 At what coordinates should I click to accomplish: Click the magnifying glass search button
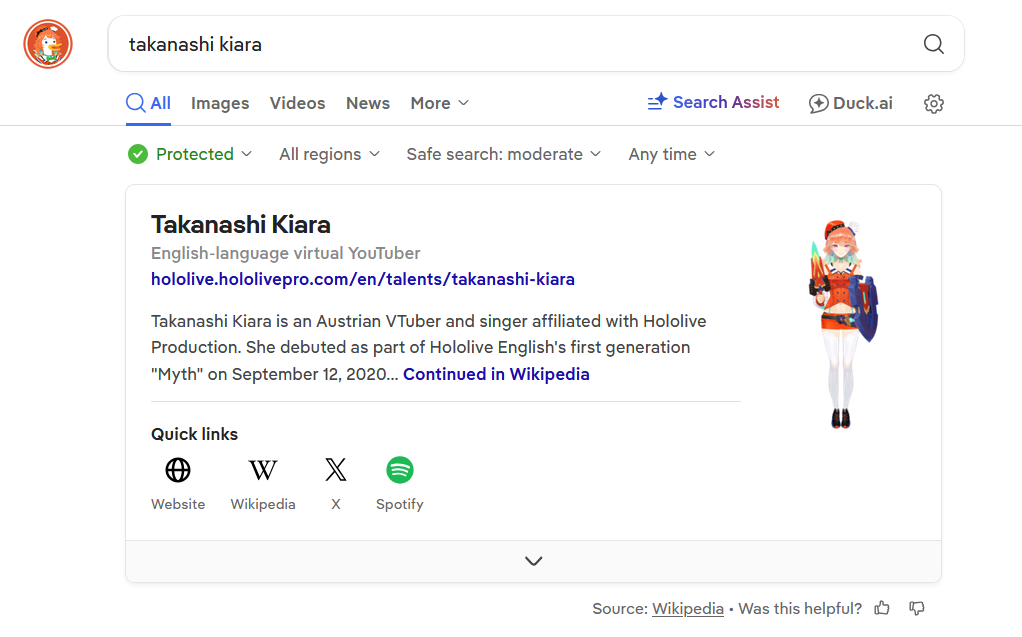pyautogui.click(x=933, y=44)
